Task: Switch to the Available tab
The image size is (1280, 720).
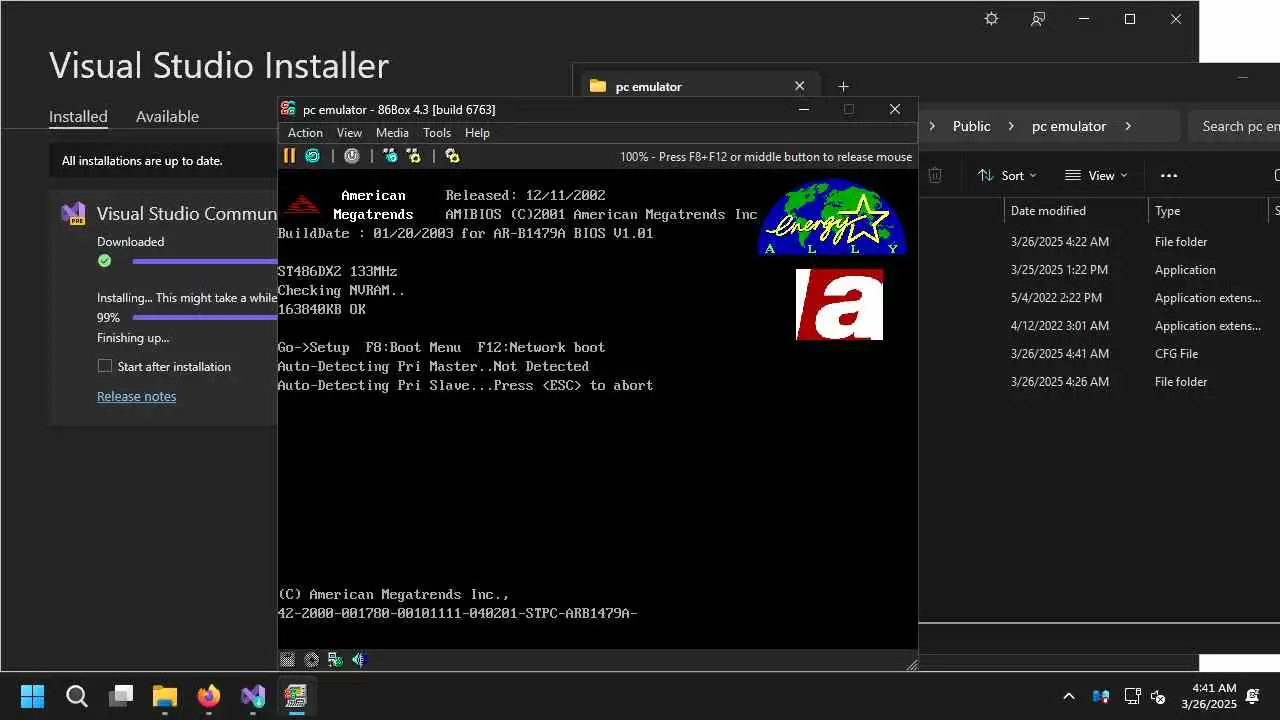Action: pyautogui.click(x=167, y=116)
